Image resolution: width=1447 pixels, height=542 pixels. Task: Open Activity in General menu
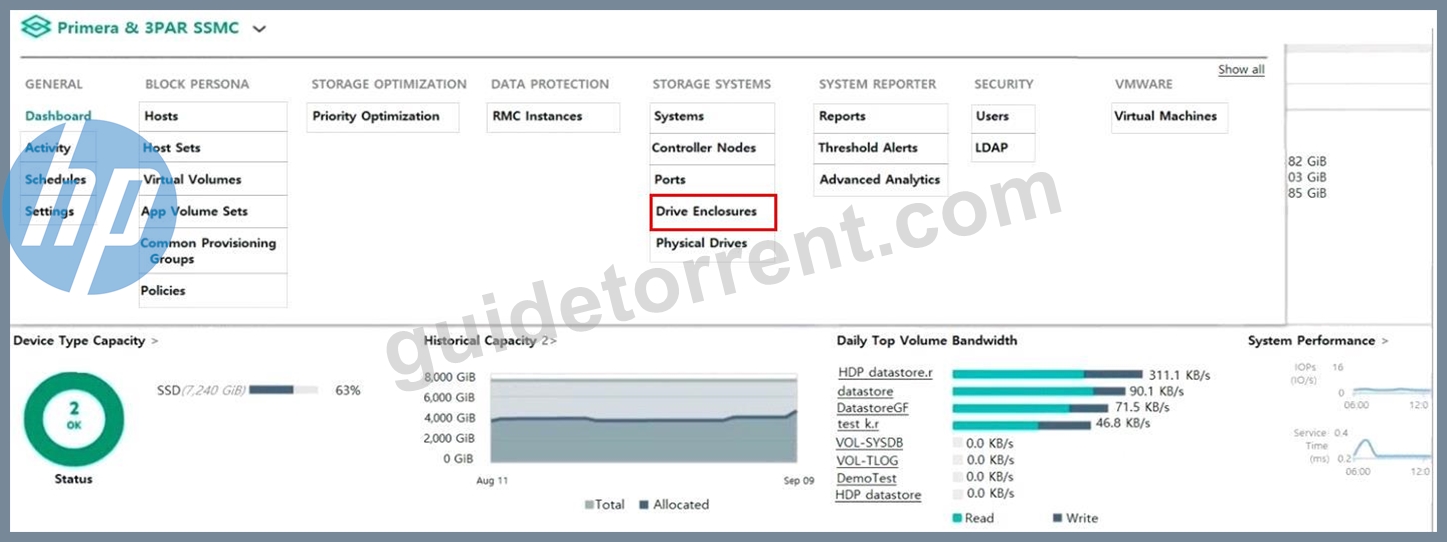(x=48, y=148)
